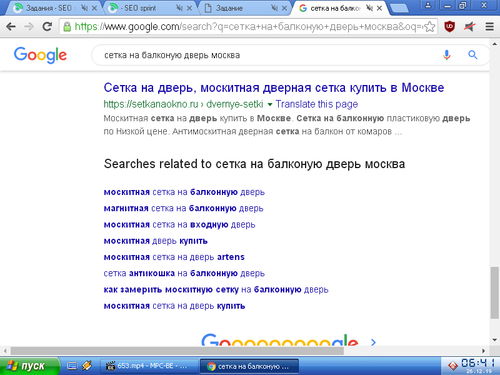
Task: Go to next results page arrow
Action: click(x=373, y=342)
